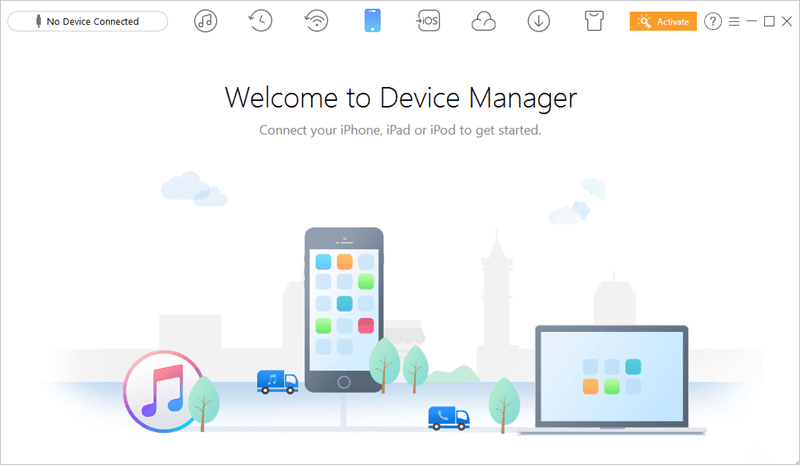
Task: Open the hamburger menu icon
Action: click(x=734, y=21)
